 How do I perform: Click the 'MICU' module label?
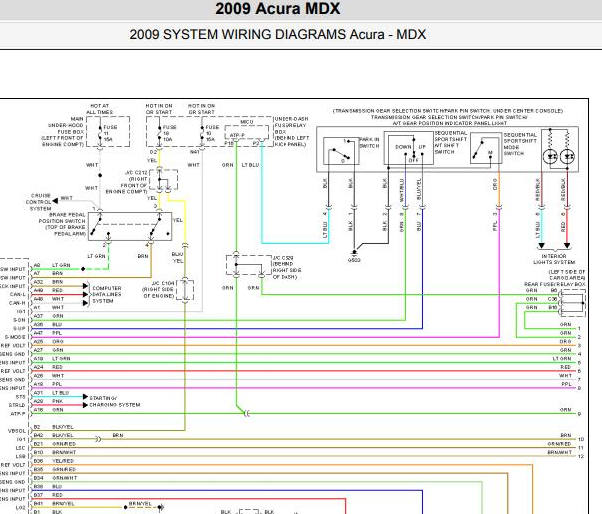[x=246, y=122]
